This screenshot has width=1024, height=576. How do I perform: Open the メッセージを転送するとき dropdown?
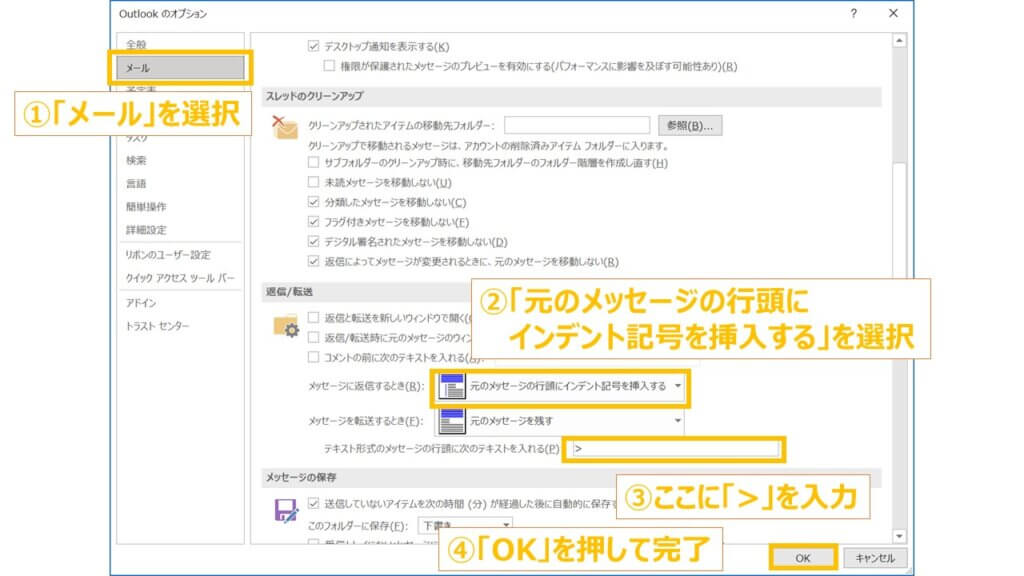tap(560, 421)
